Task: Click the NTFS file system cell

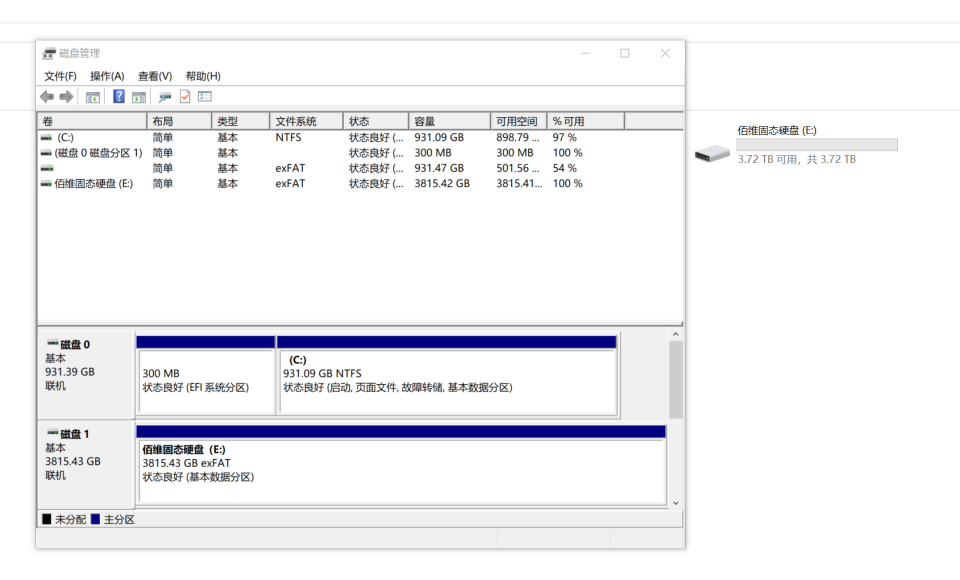Action: 288,138
